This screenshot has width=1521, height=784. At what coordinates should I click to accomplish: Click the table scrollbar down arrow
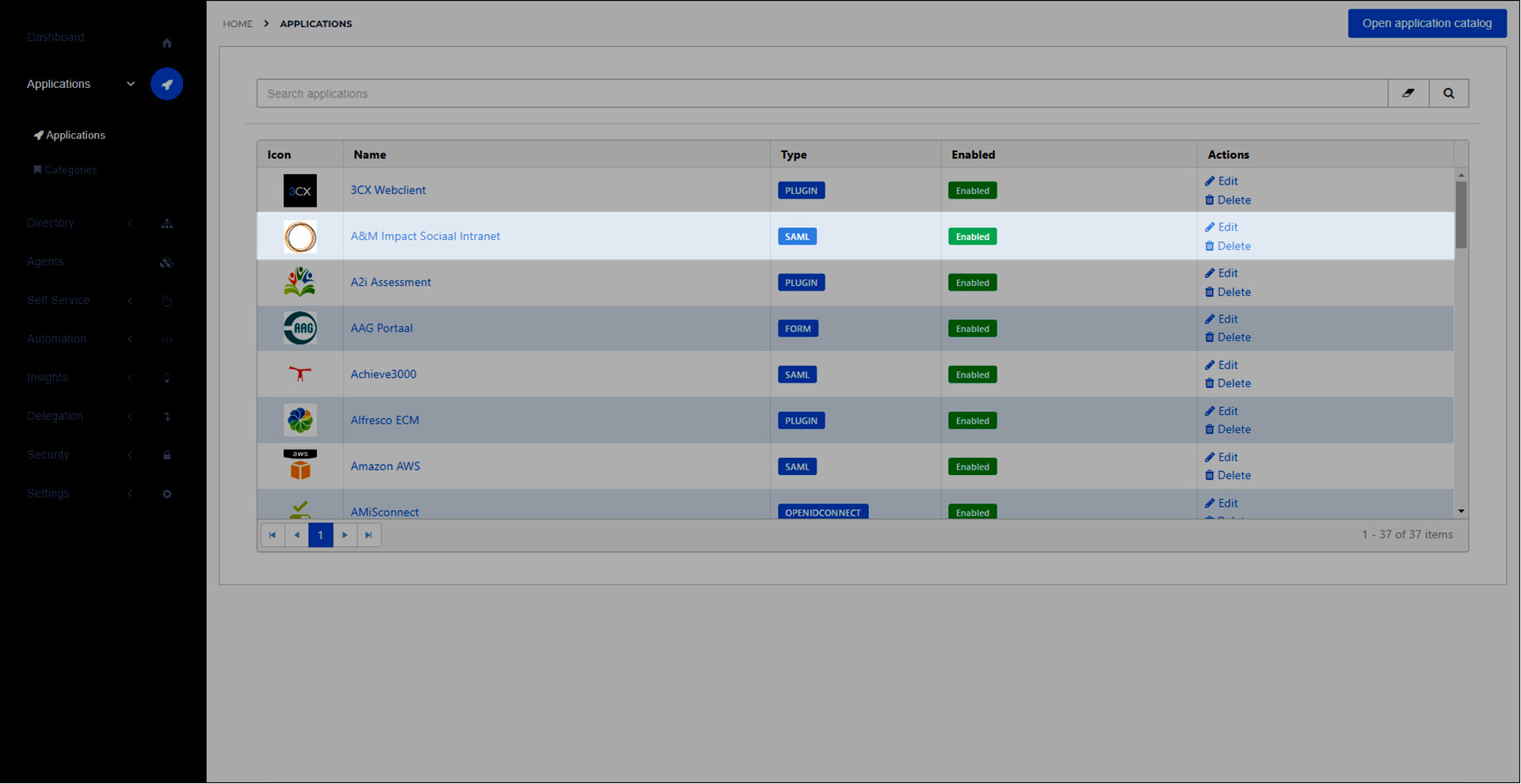tap(1462, 512)
